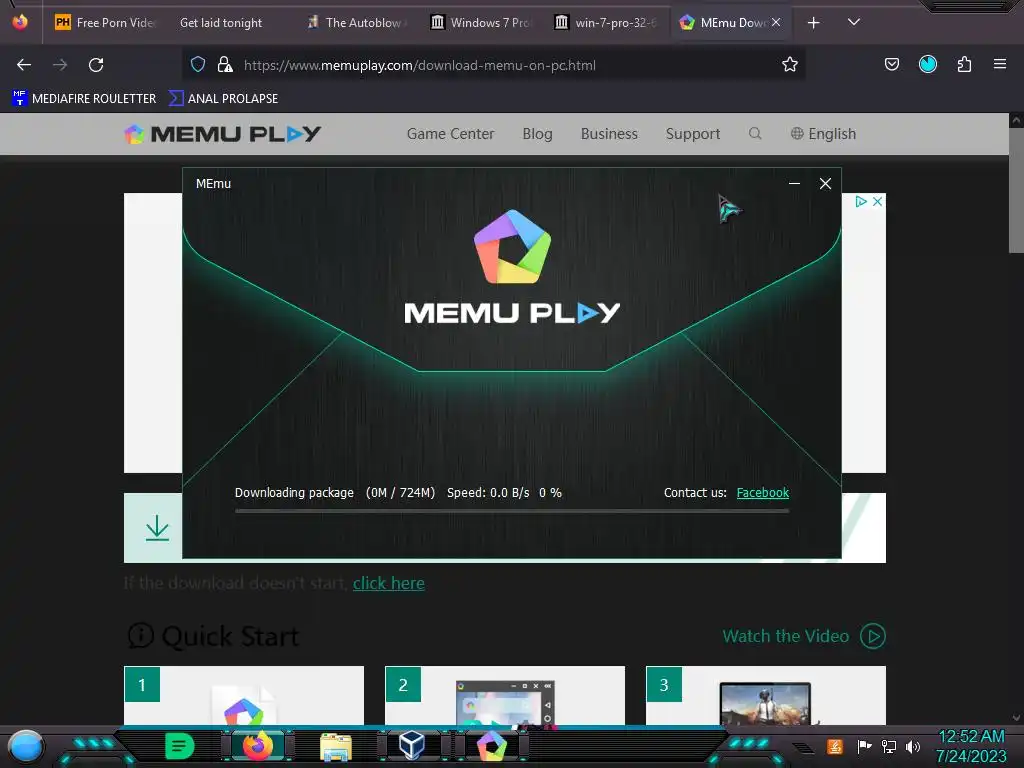Click the Watch the Video play circle icon
The height and width of the screenshot is (768, 1024).
pos(872,636)
